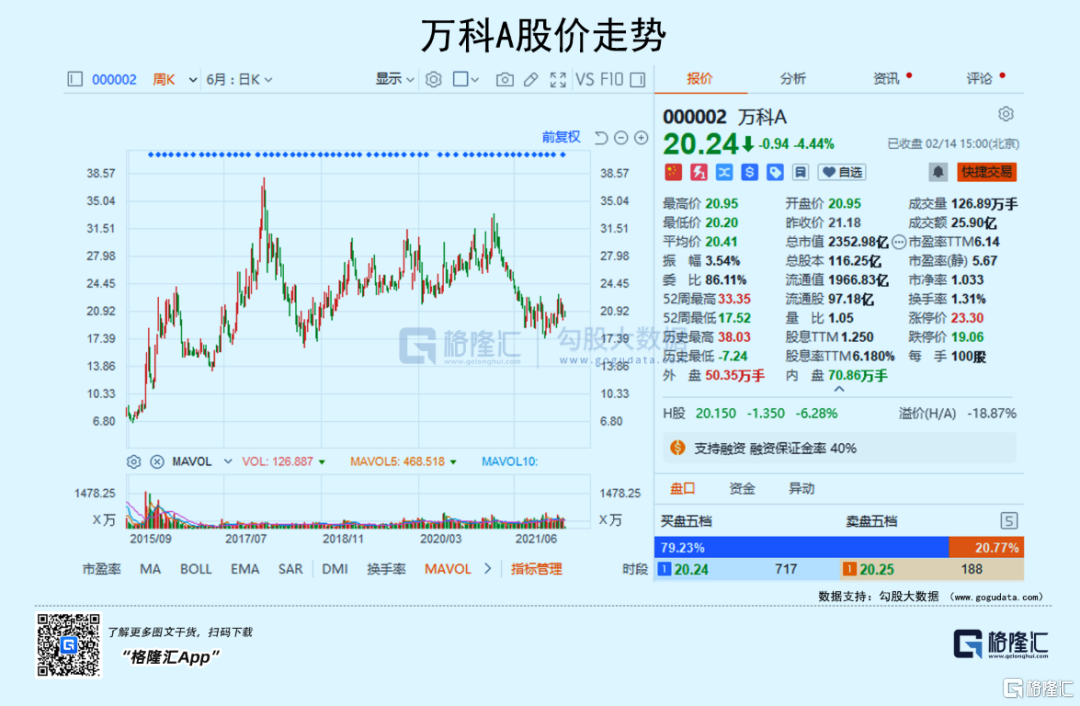The height and width of the screenshot is (706, 1080).
Task: Click the ellipsis icon beside 总市值
Action: tap(899, 242)
